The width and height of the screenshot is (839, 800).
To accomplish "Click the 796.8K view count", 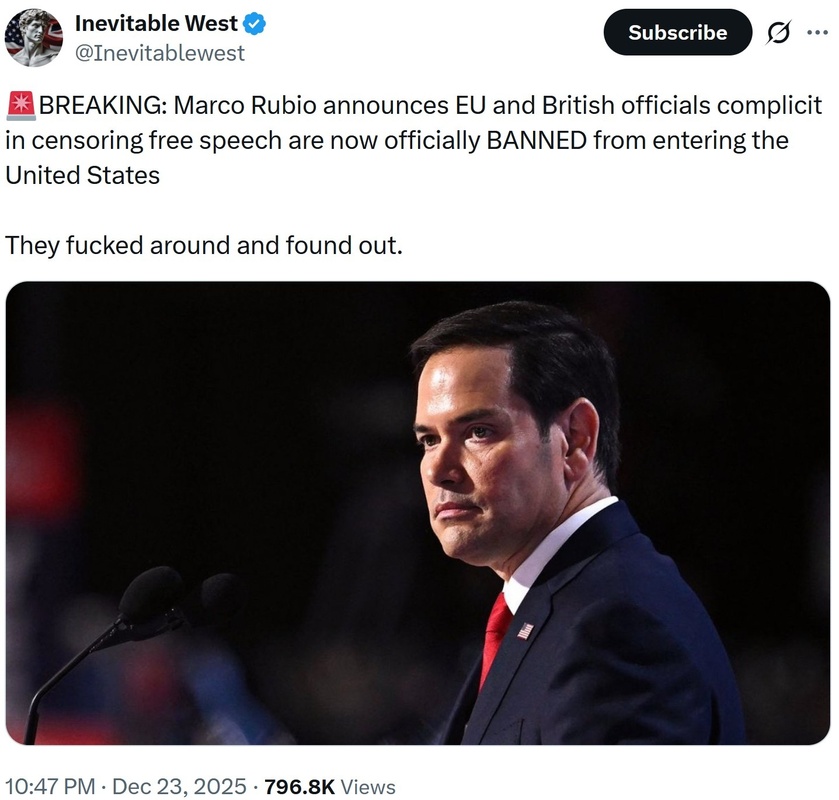I will click(x=300, y=787).
